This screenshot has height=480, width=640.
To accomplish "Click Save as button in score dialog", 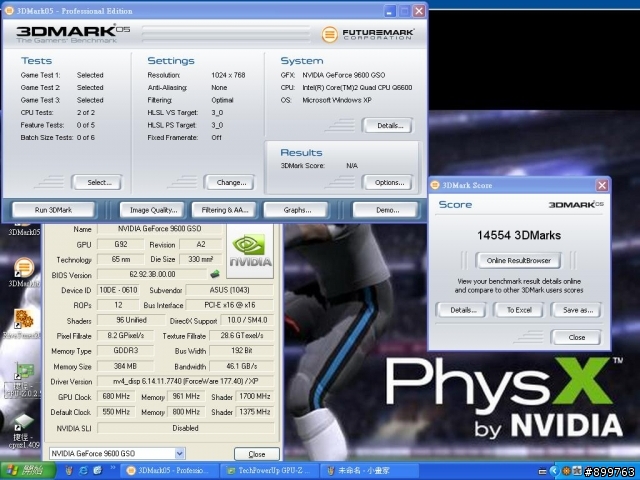I will point(577,310).
